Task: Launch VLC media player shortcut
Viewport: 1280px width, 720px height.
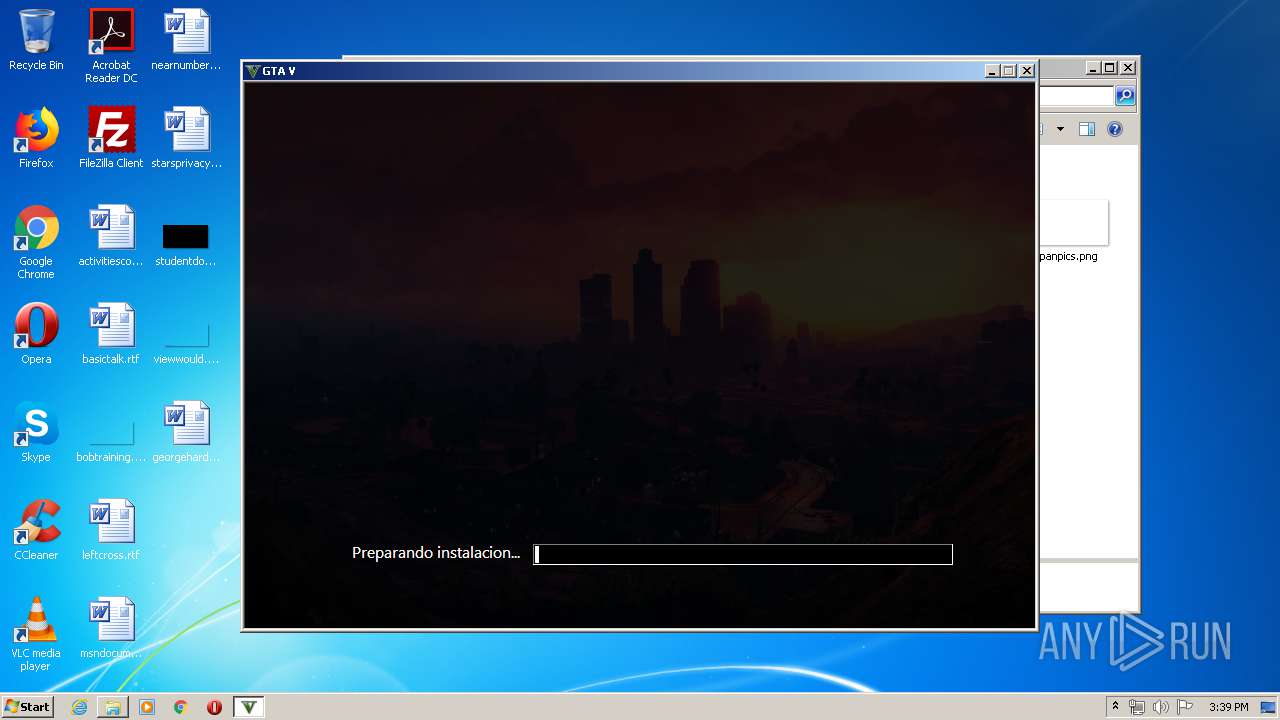Action: pyautogui.click(x=36, y=634)
